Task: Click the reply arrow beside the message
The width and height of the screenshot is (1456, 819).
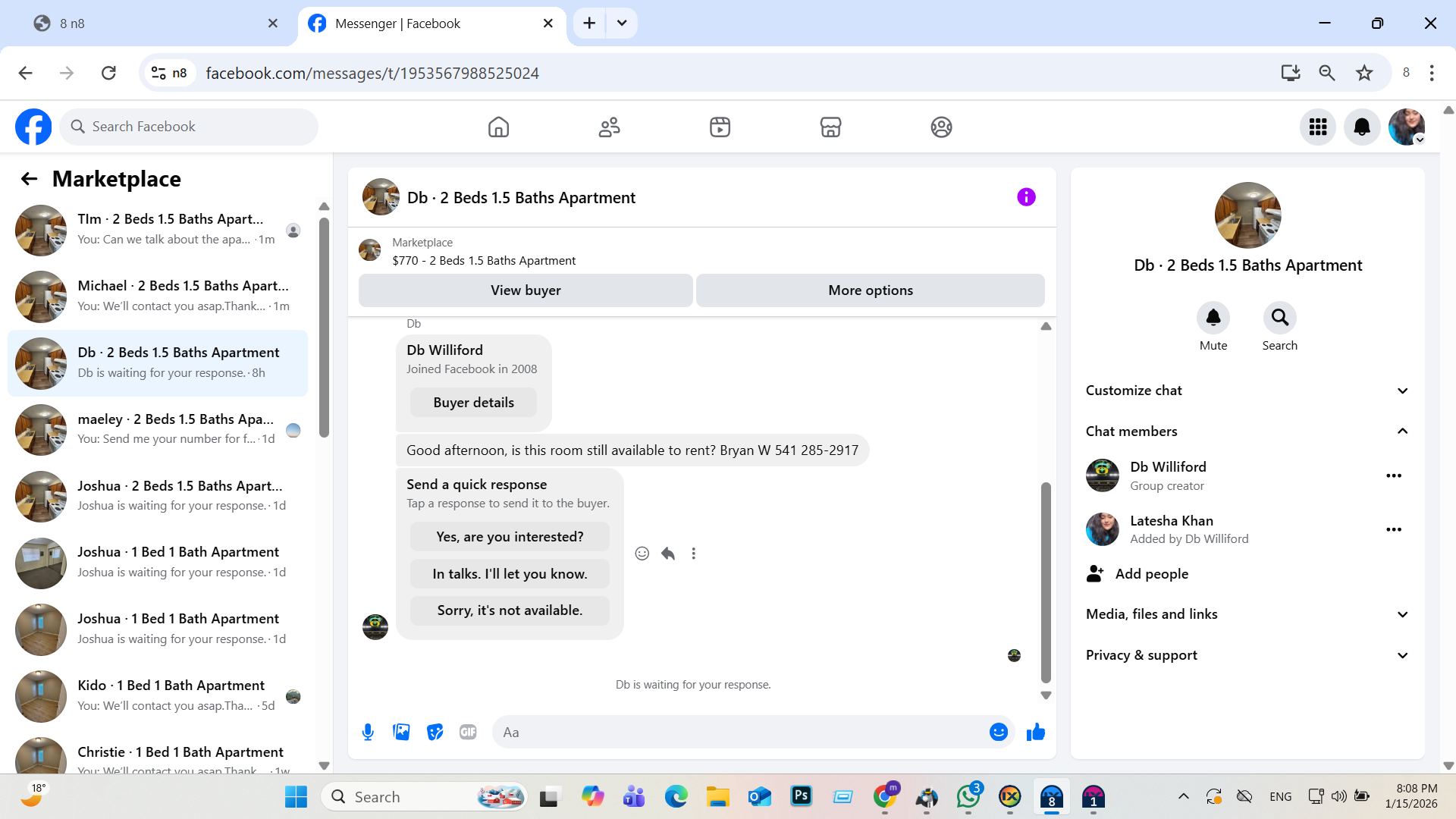Action: pyautogui.click(x=667, y=554)
